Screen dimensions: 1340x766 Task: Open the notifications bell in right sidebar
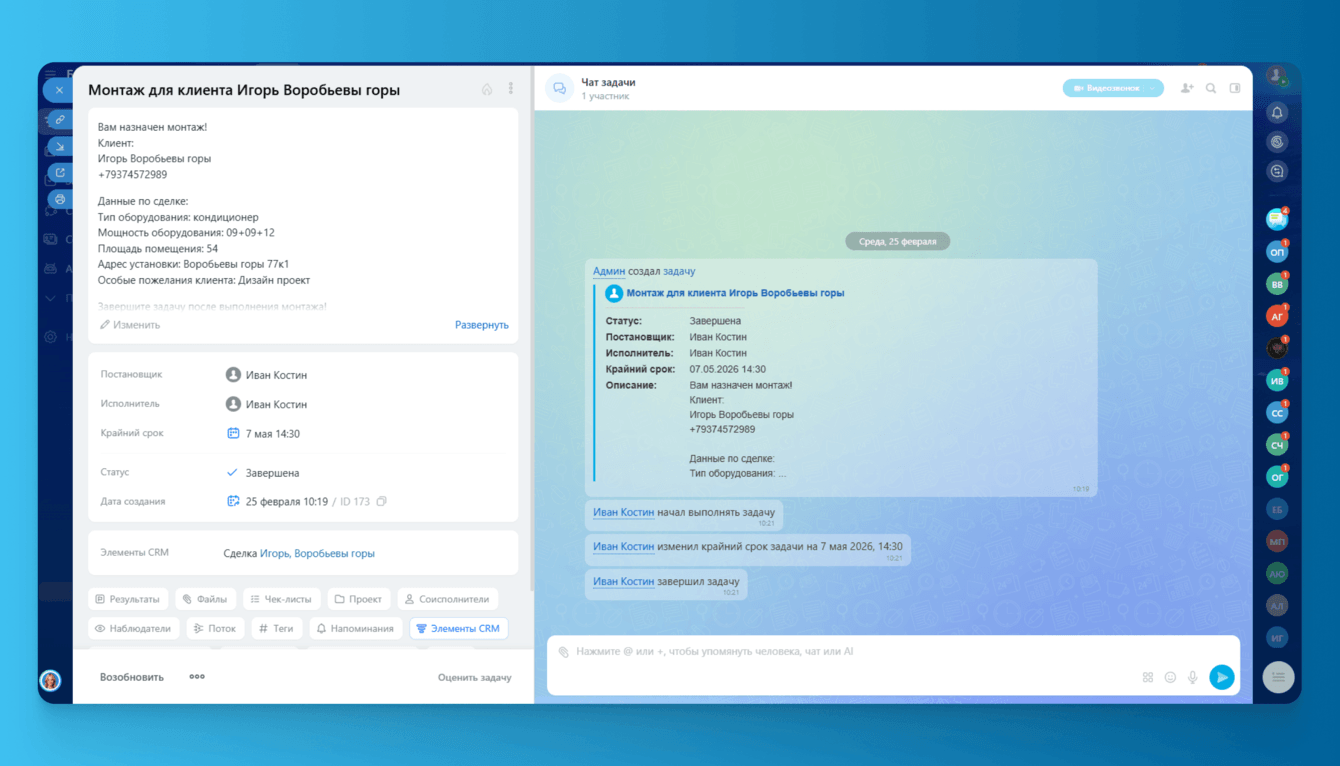[1277, 113]
